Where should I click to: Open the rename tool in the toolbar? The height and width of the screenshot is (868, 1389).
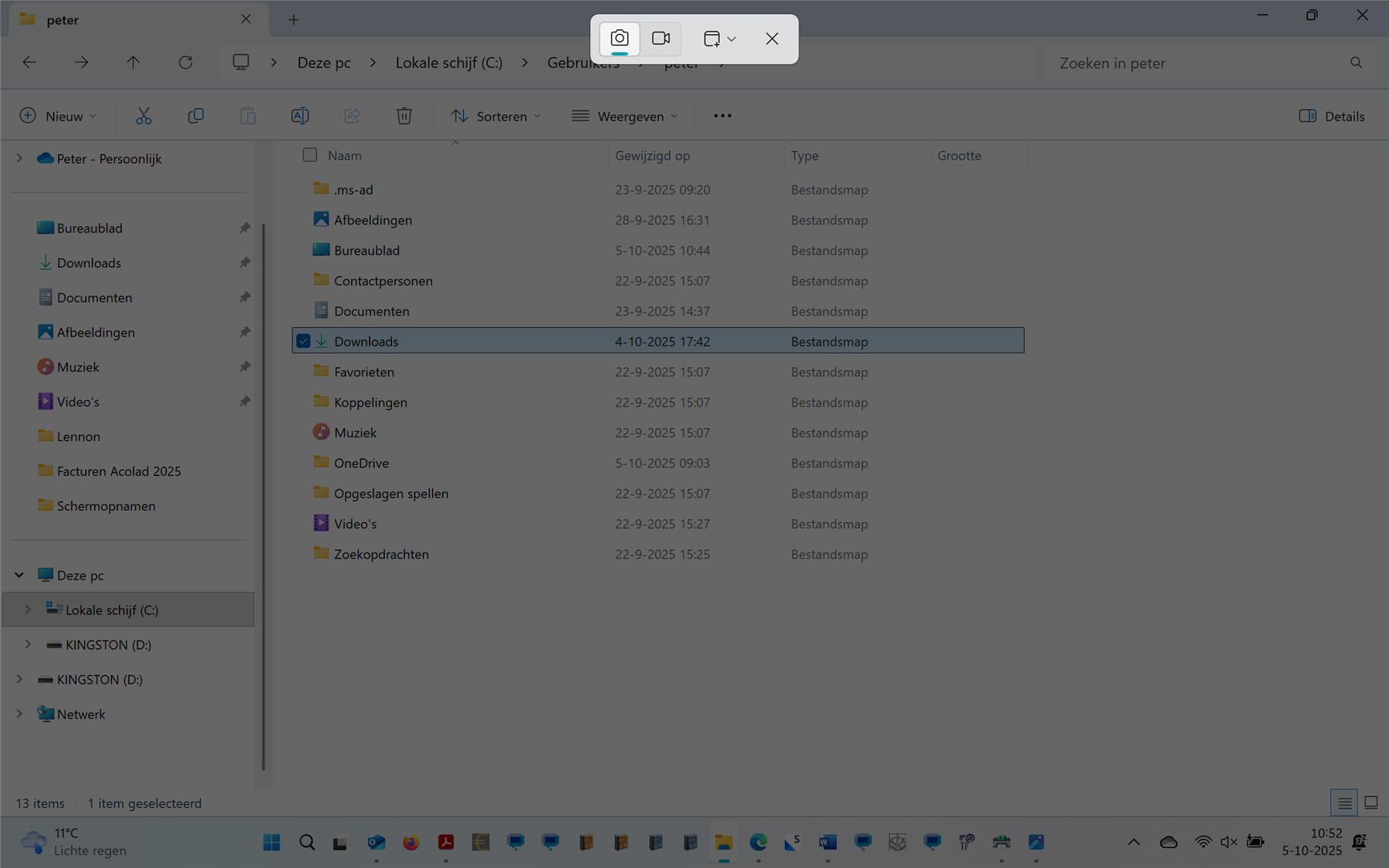(300, 116)
